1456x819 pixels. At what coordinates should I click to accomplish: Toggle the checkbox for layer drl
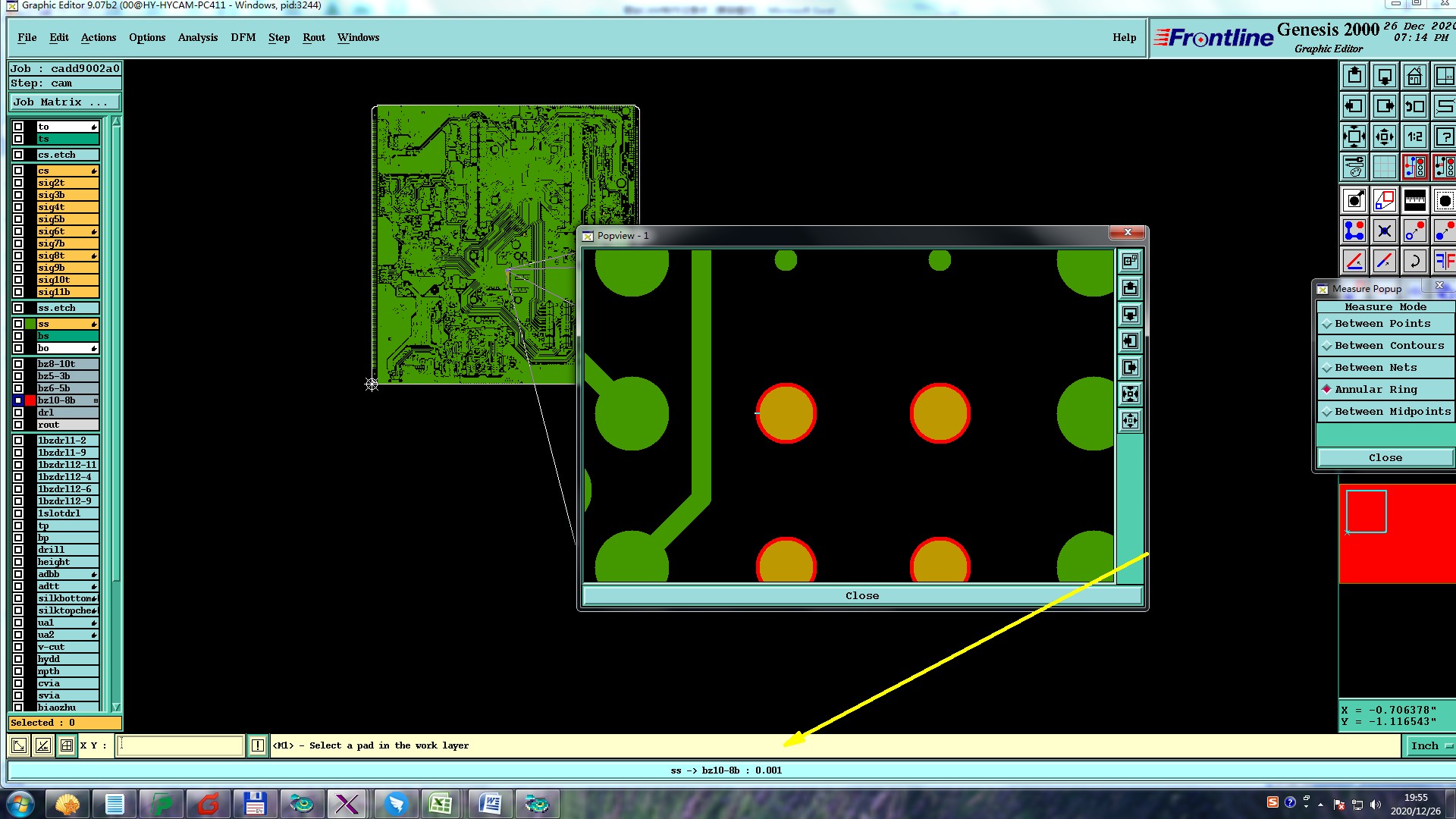18,413
